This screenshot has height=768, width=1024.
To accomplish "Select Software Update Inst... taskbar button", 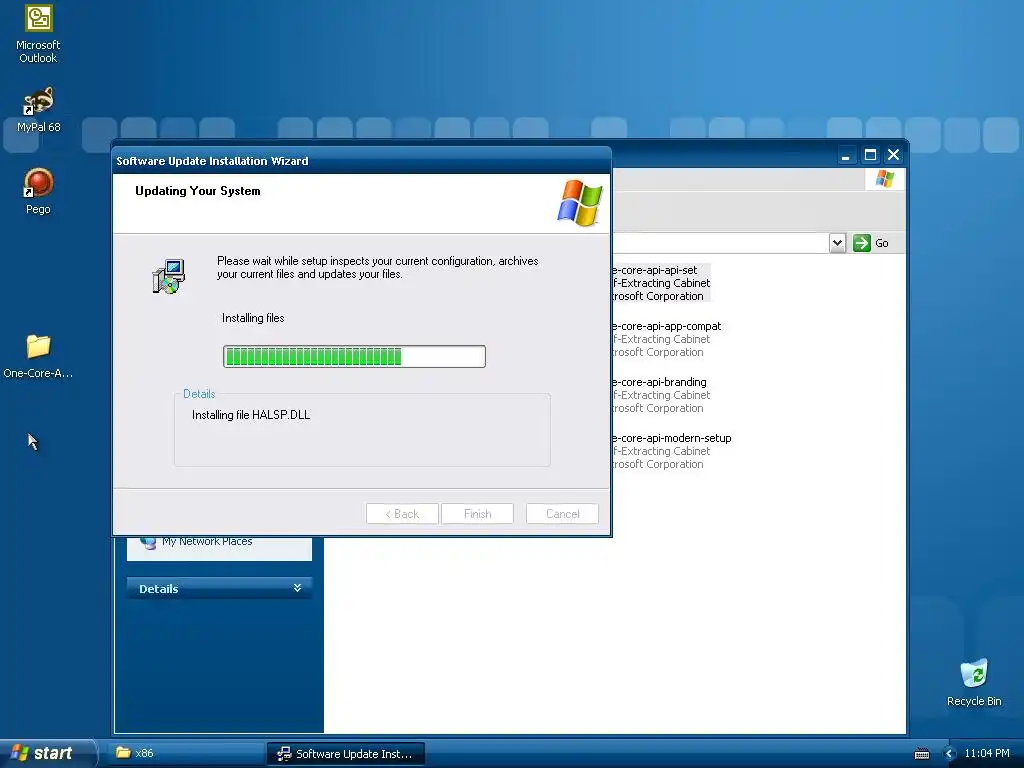I will tap(346, 754).
